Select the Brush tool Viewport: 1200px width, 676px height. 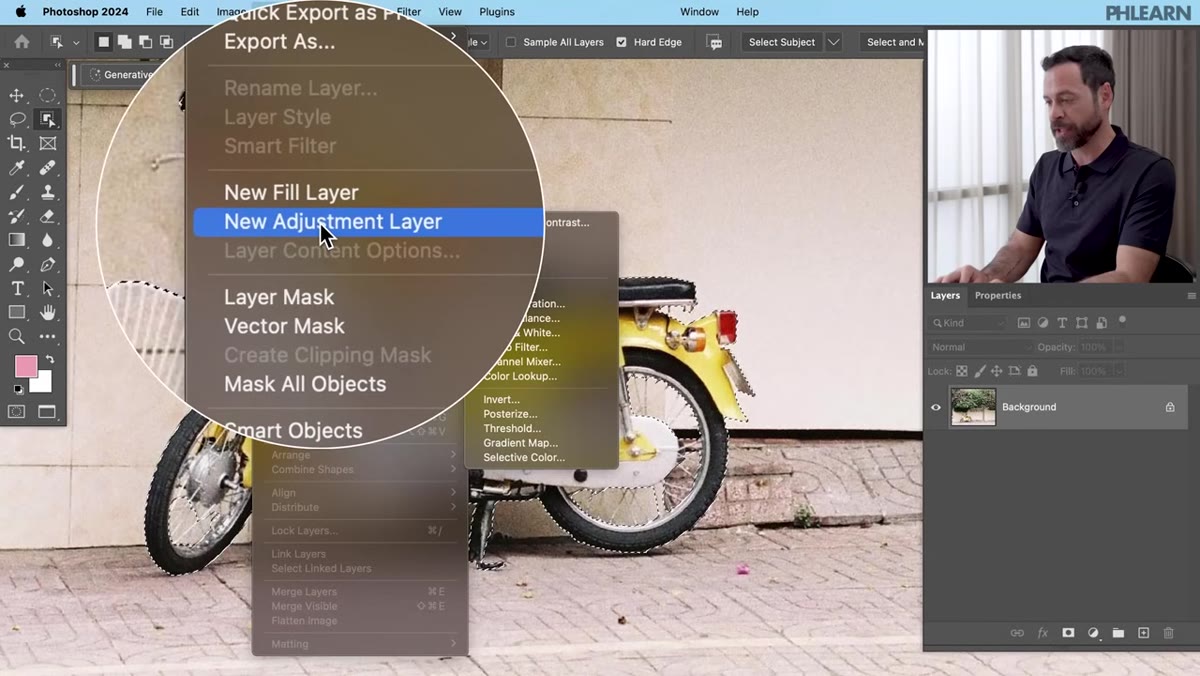pyautogui.click(x=17, y=192)
